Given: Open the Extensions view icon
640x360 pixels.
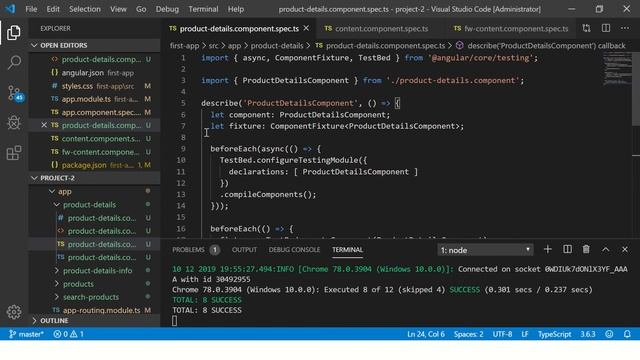Looking at the screenshot, I should coord(14,153).
